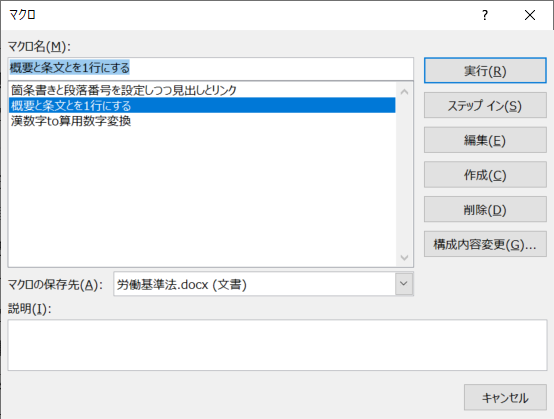Select macro 概要と条文とを1行にする in list
554x419 pixels.
click(x=202, y=105)
